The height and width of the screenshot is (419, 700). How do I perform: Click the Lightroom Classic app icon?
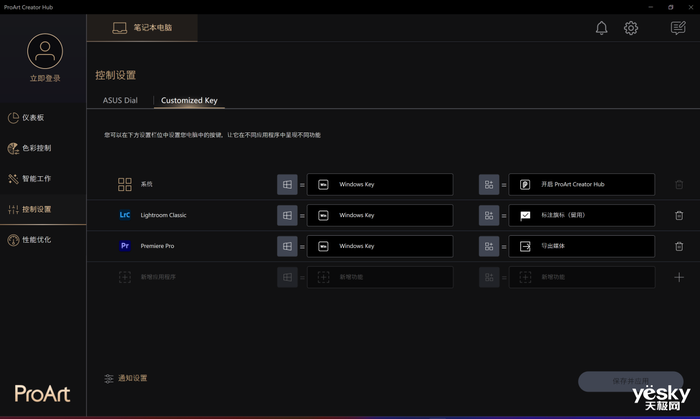point(125,215)
